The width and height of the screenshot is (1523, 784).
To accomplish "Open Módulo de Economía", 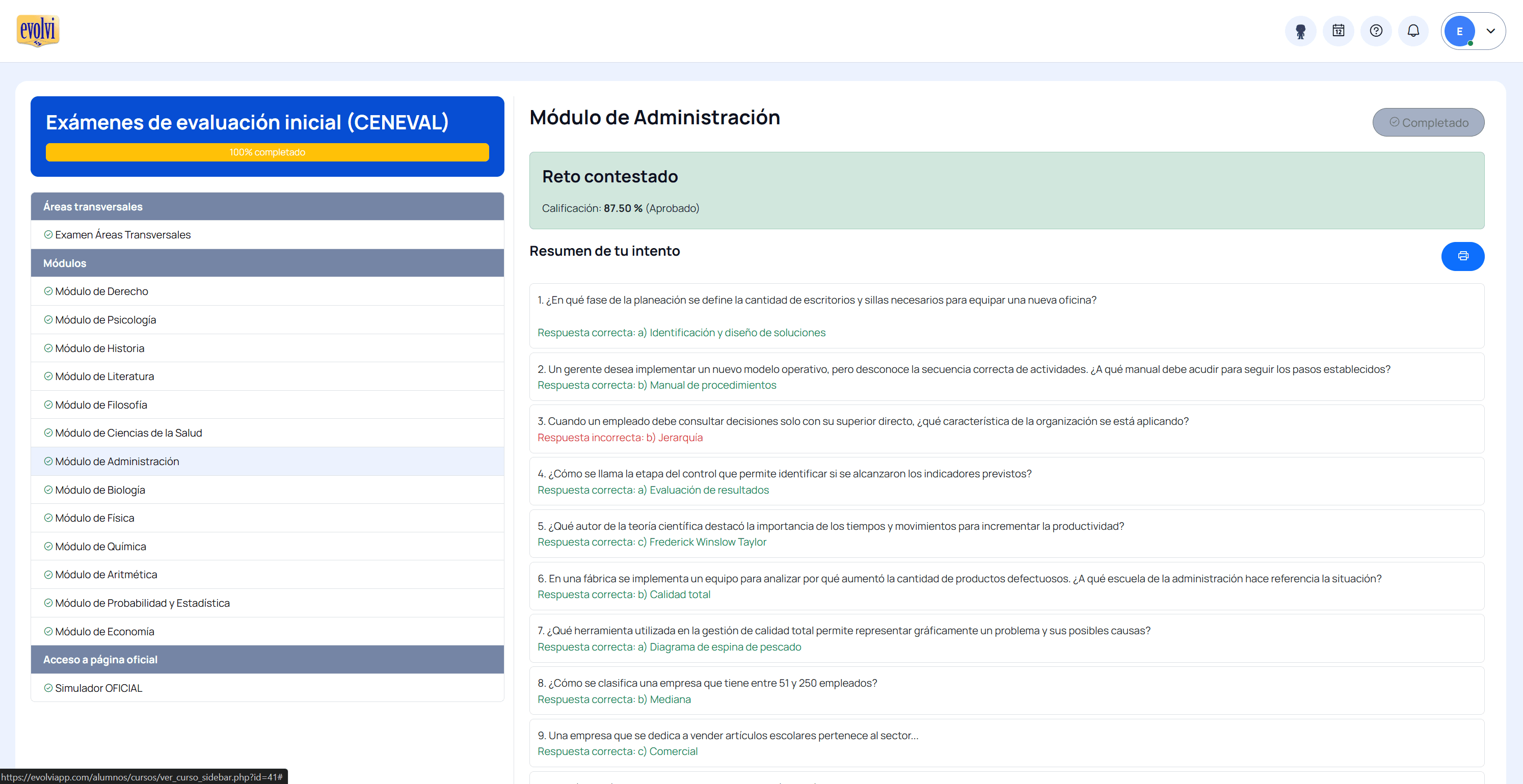I will pos(267,632).
